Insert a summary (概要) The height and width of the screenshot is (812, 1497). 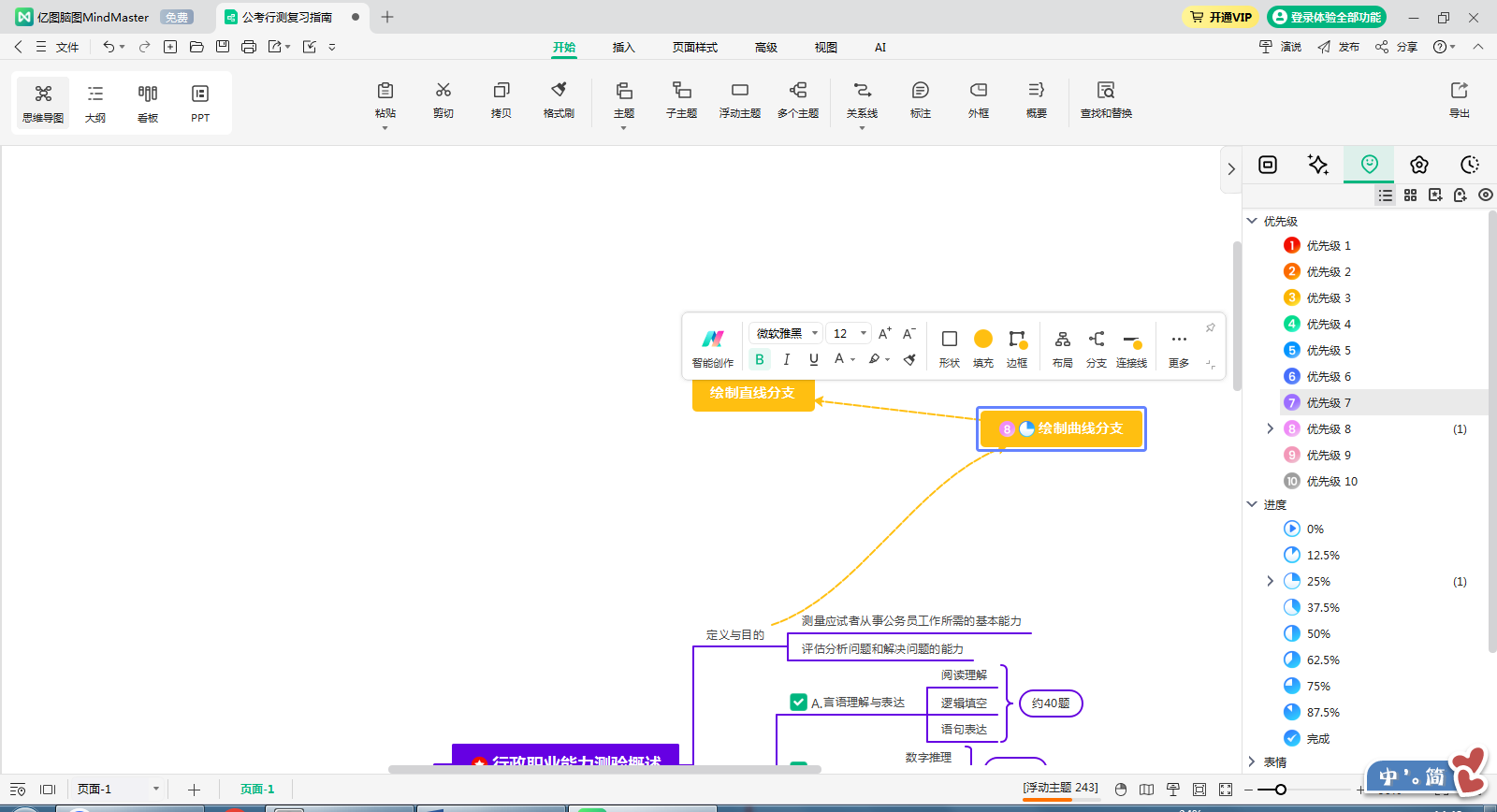click(1037, 99)
